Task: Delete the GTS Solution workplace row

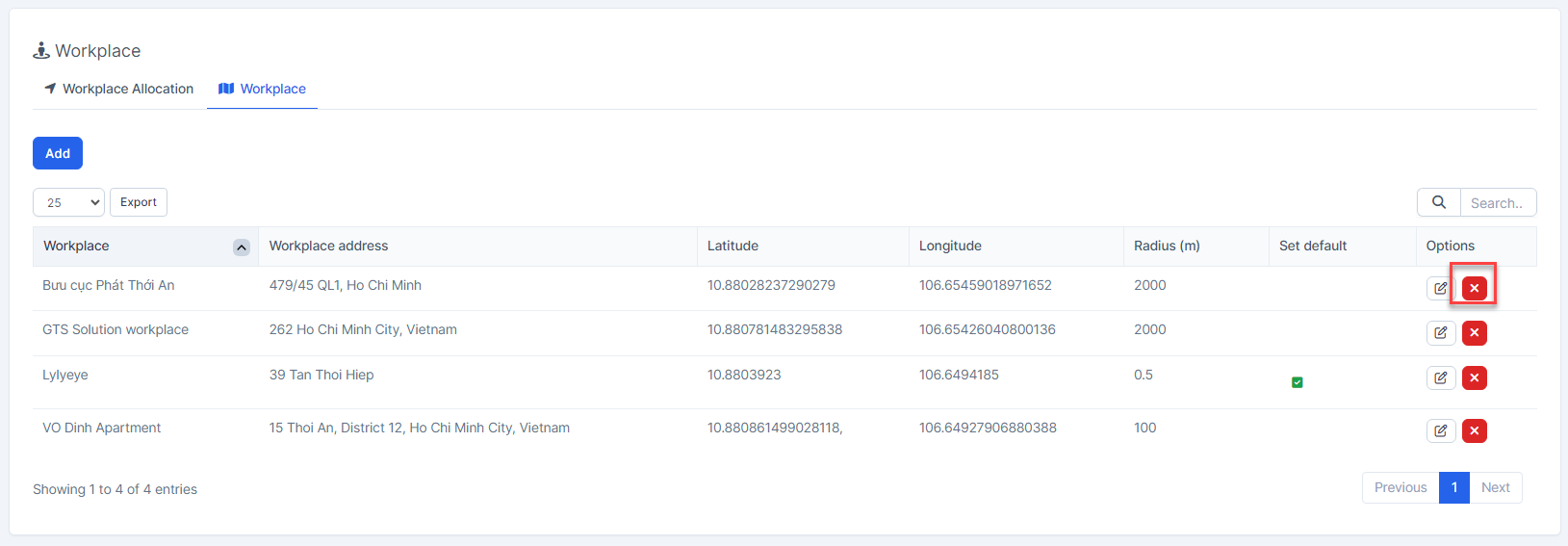Action: 1474,333
